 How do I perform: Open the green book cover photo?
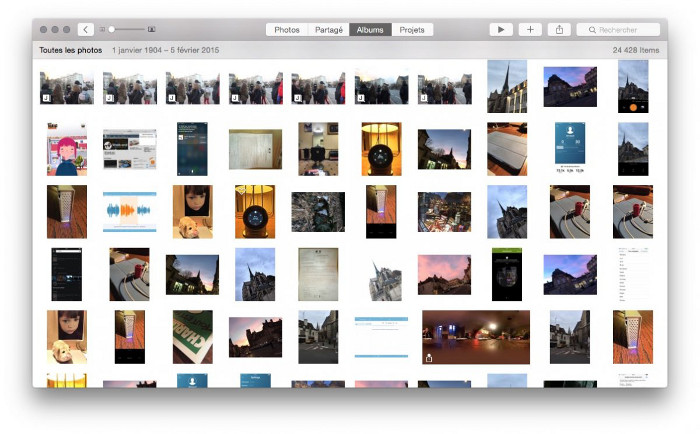pos(192,337)
